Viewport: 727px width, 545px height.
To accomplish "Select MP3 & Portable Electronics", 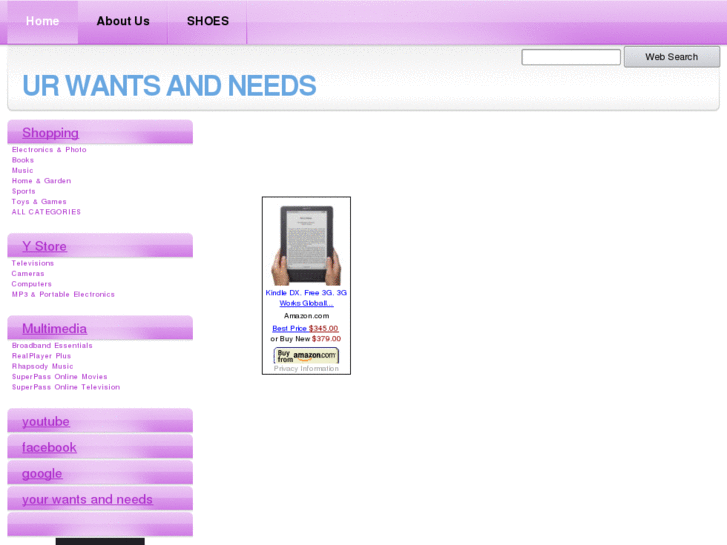I will pyautogui.click(x=63, y=295).
